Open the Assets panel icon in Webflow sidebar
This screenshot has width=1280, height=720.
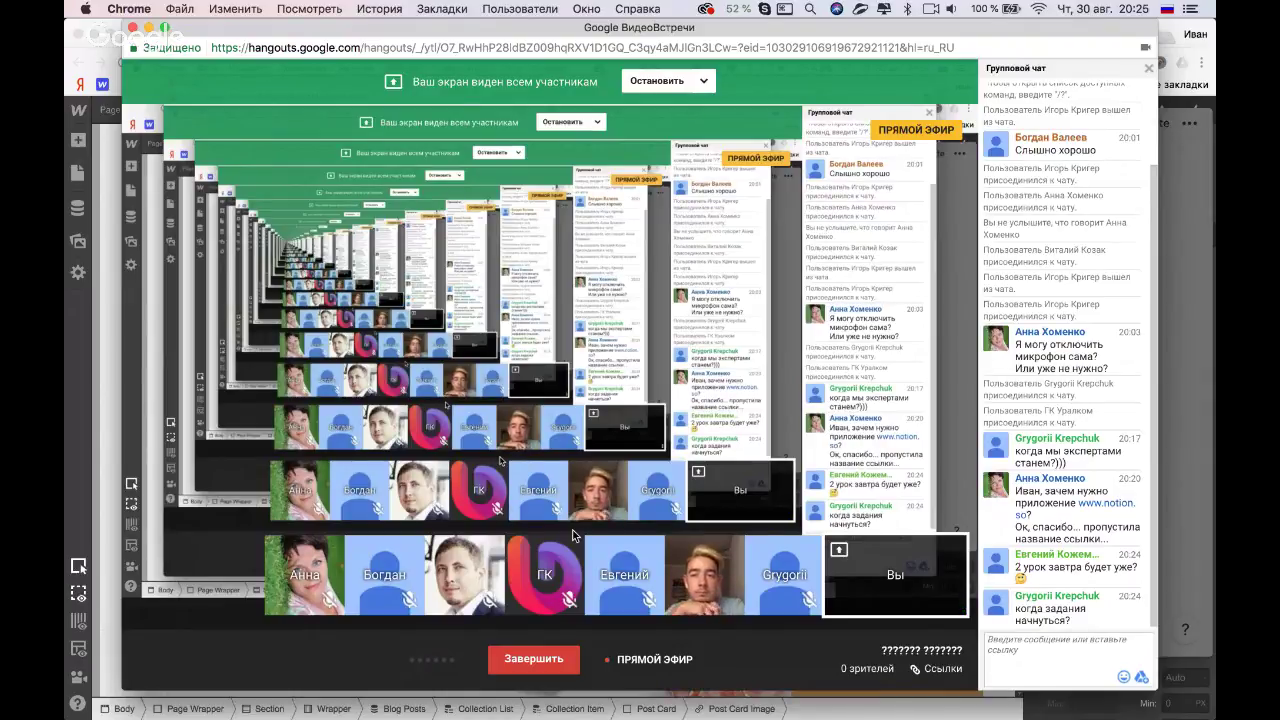click(x=78, y=240)
